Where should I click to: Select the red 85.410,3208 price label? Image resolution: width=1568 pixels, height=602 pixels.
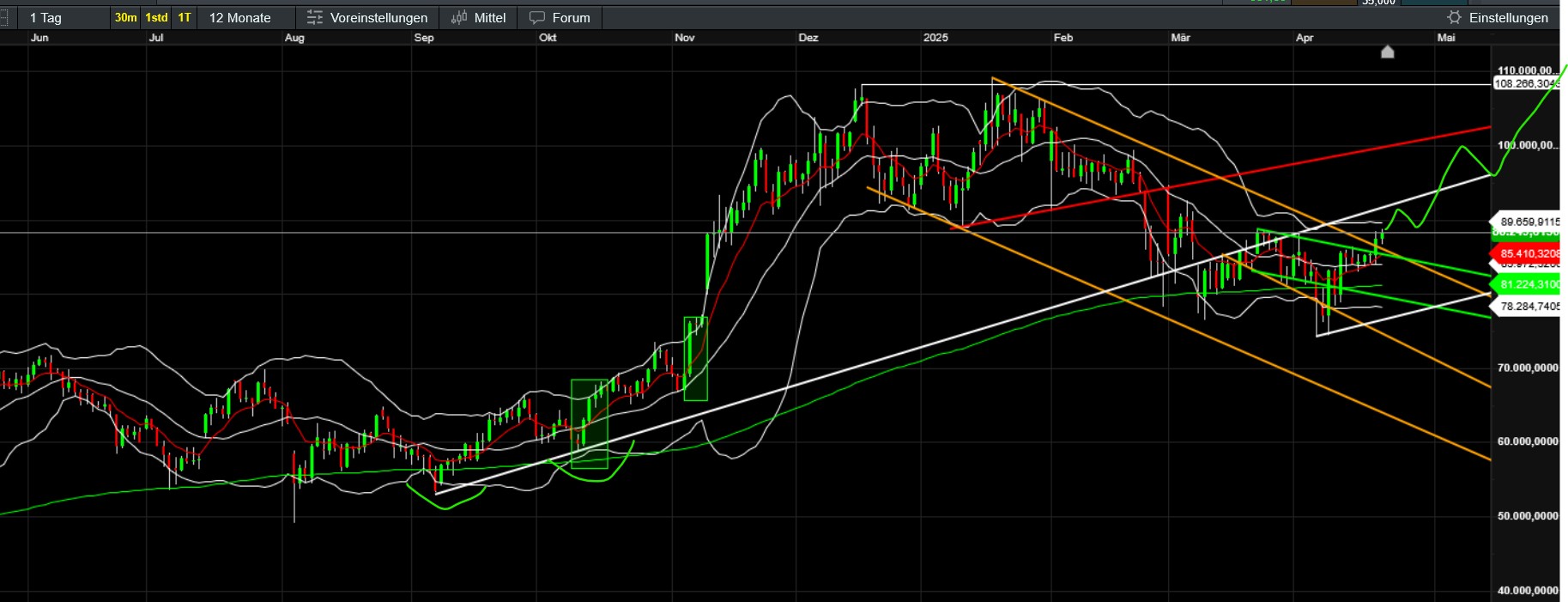[x=1526, y=253]
